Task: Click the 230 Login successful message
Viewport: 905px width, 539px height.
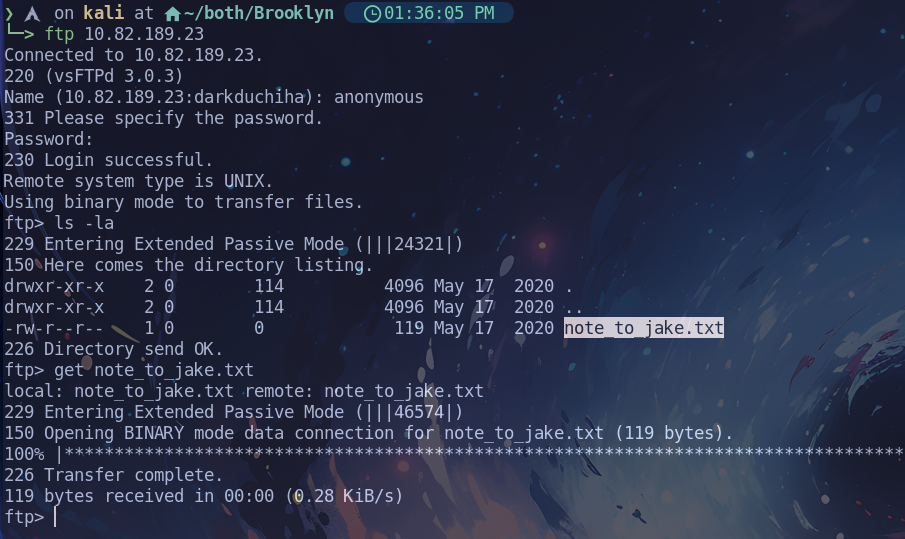Action: click(108, 160)
